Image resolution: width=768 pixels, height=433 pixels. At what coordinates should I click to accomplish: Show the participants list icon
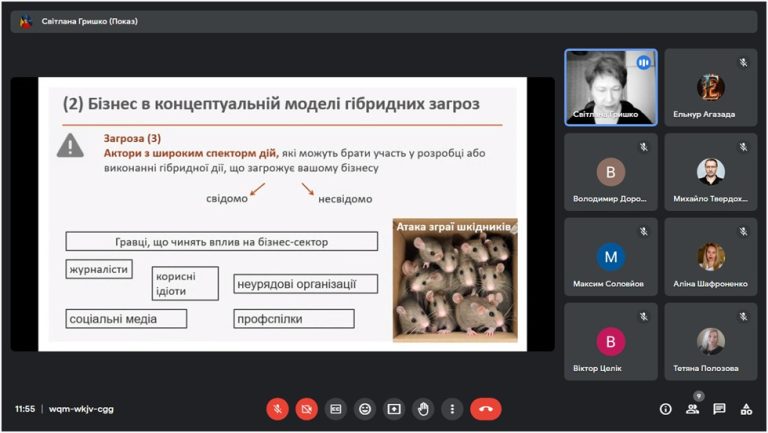click(693, 409)
